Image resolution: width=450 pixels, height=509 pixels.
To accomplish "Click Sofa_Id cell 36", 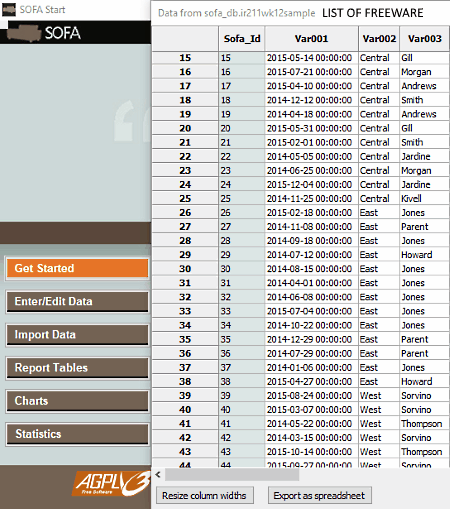I will [x=242, y=353].
